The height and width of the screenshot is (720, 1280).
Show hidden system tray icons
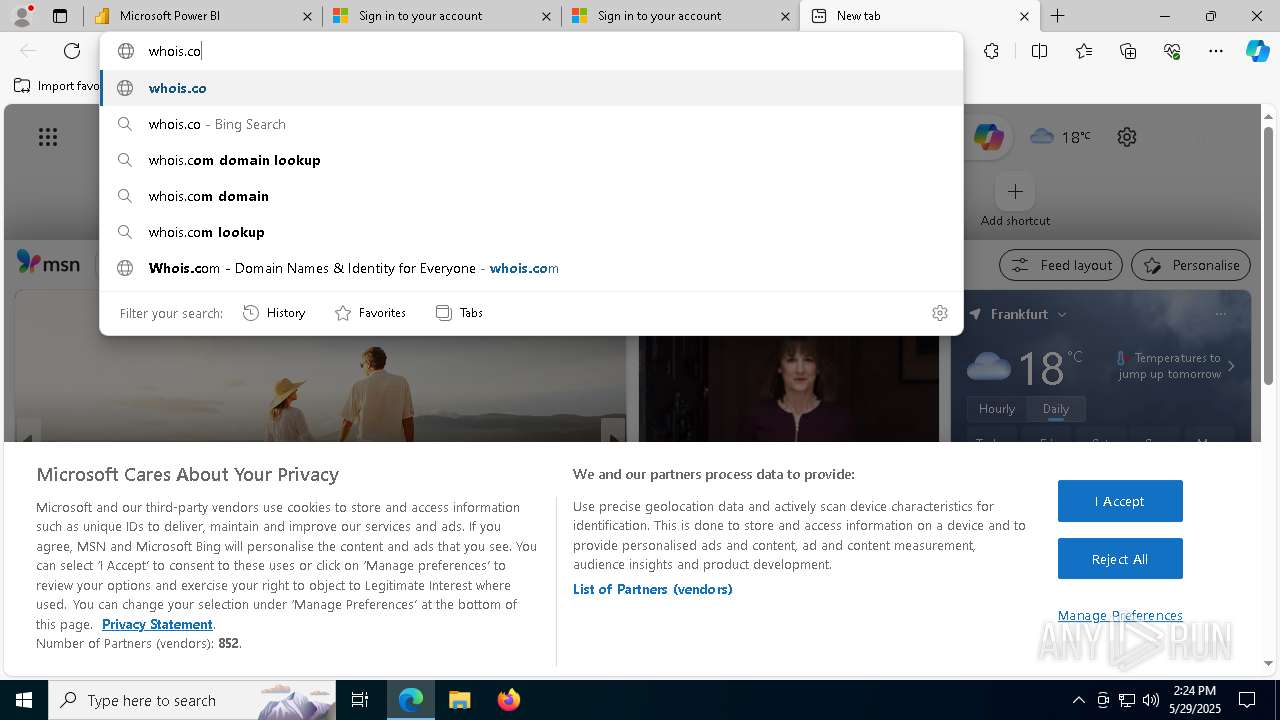1078,700
